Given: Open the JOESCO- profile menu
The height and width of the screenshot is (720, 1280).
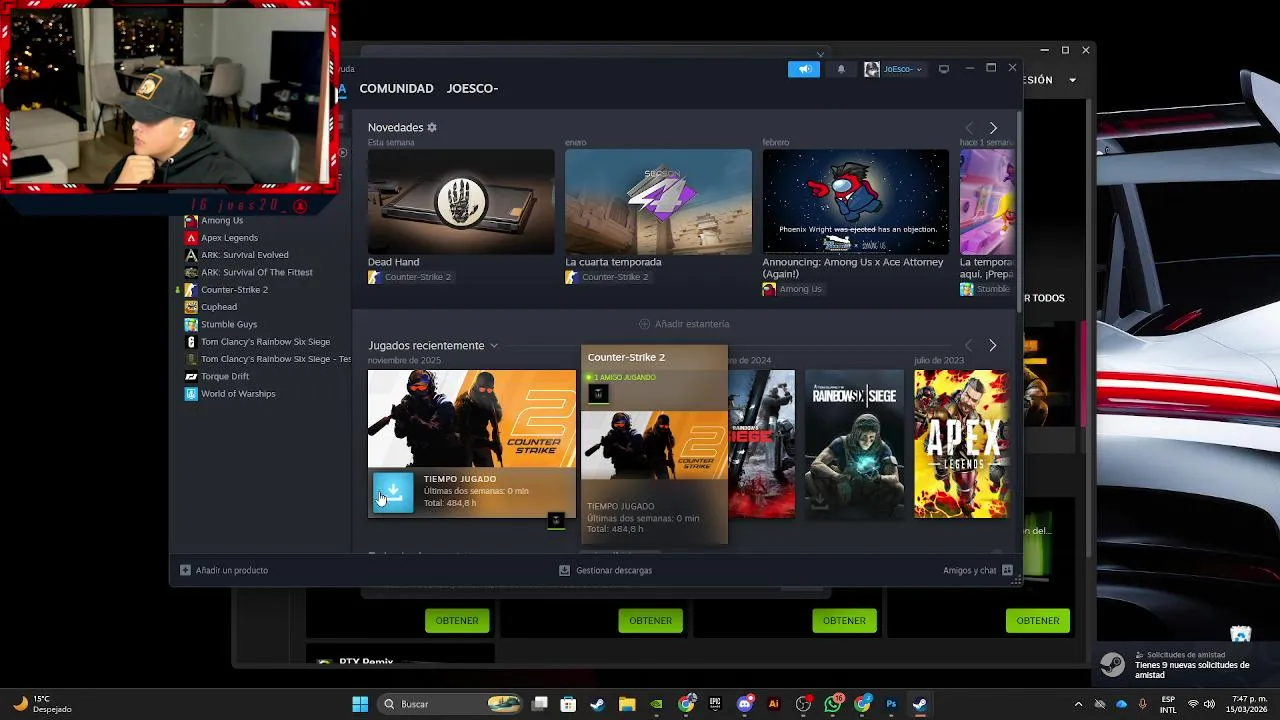Looking at the screenshot, I should pyautogui.click(x=472, y=88).
